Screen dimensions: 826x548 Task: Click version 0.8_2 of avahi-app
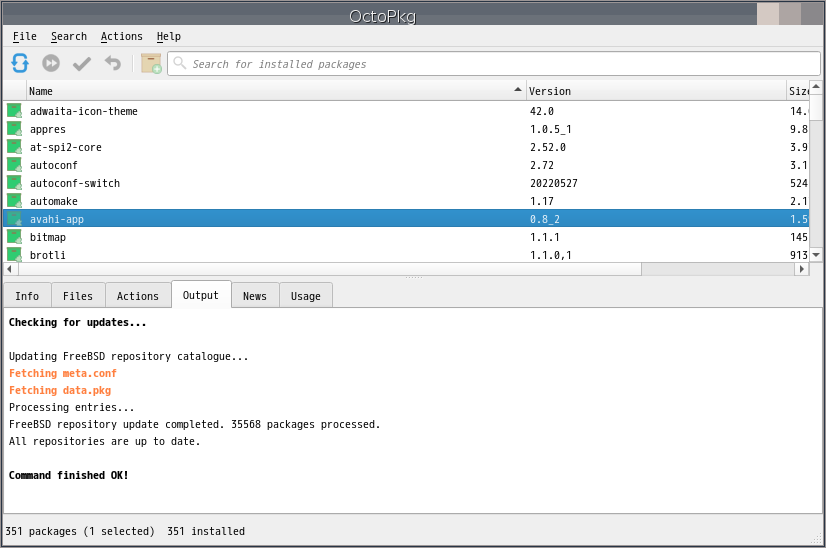[545, 219]
